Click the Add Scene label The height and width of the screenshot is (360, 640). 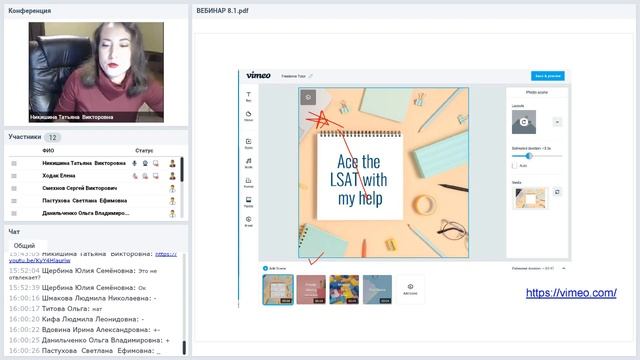point(278,269)
